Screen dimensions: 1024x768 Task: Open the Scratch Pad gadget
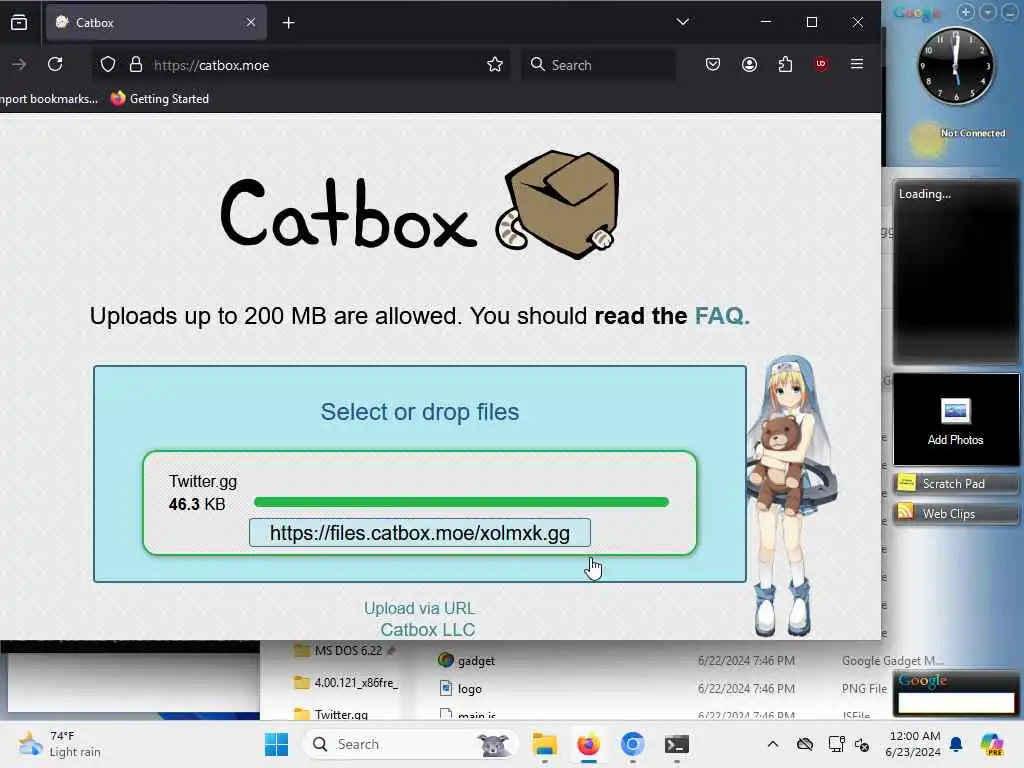coord(955,484)
